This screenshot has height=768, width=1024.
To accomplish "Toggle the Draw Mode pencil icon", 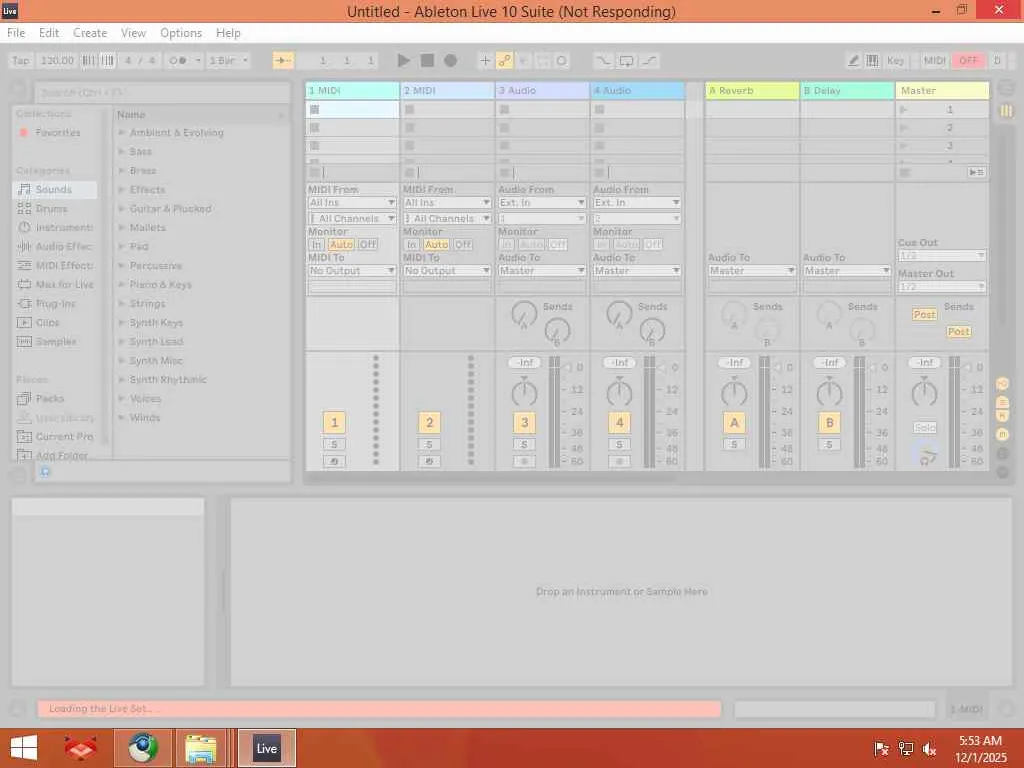I will (854, 61).
